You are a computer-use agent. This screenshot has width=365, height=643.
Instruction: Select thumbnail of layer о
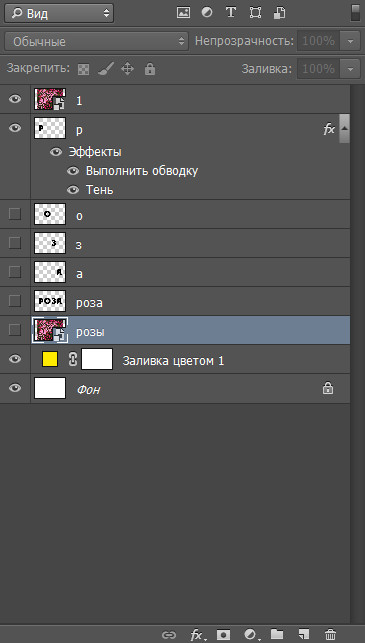(x=50, y=214)
